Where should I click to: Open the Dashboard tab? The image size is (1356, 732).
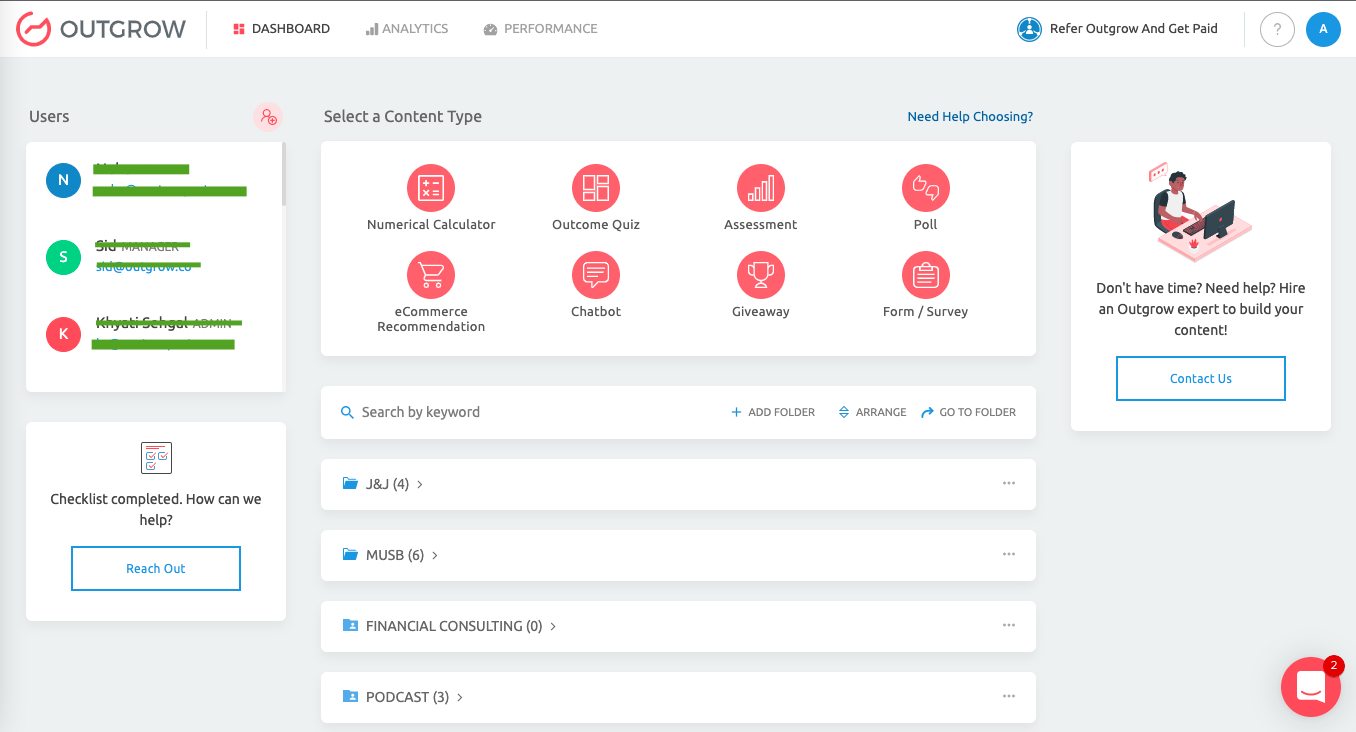281,29
